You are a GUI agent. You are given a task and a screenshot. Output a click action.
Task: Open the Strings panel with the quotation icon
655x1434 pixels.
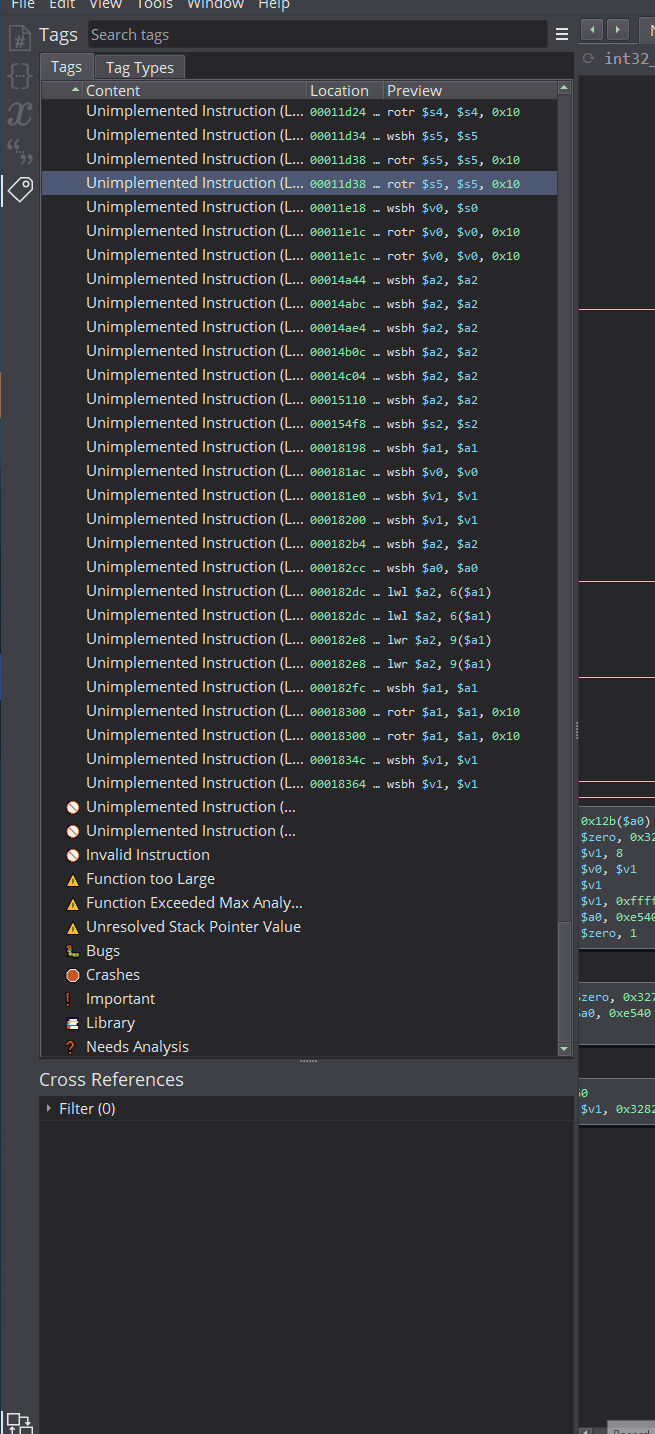click(x=18, y=151)
